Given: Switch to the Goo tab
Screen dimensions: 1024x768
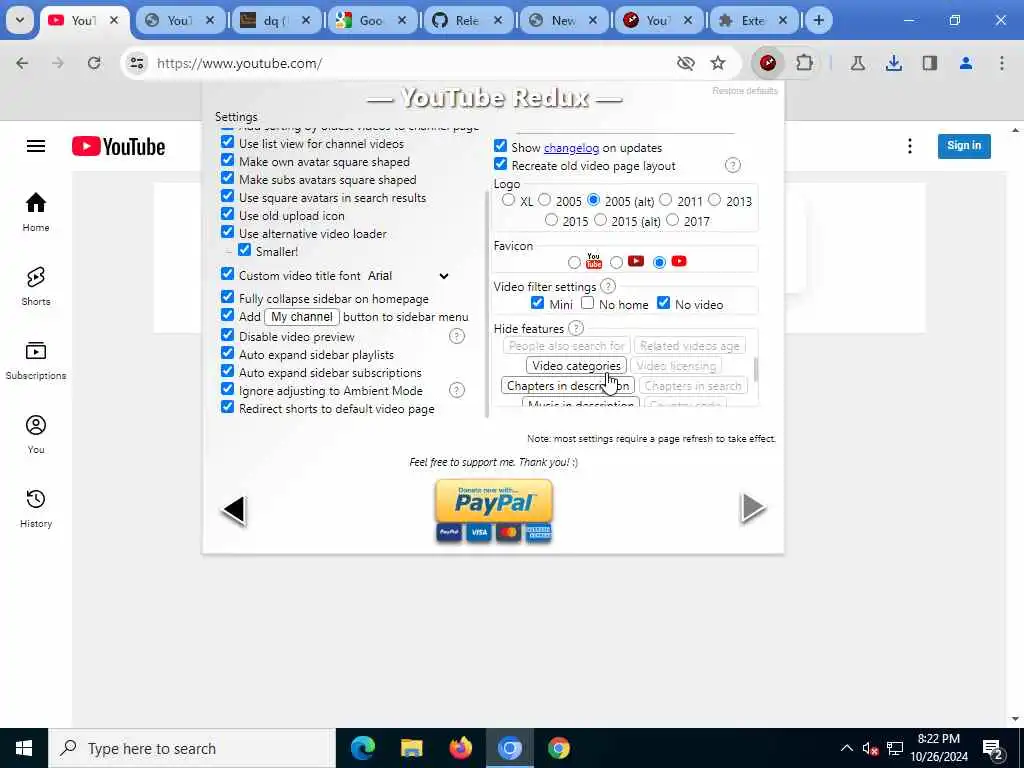Looking at the screenshot, I should tap(370, 20).
